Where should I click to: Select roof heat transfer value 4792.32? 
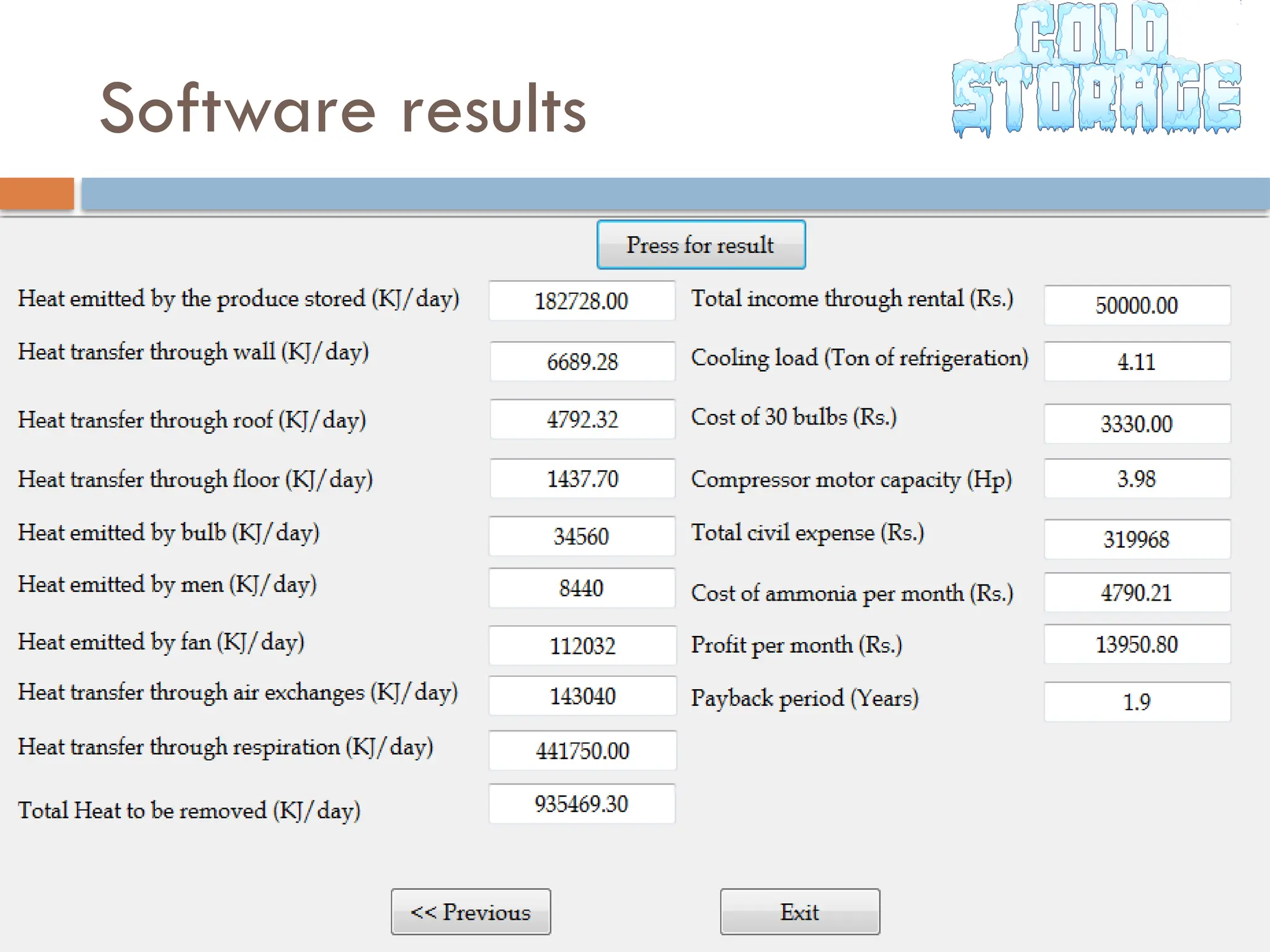tap(582, 420)
